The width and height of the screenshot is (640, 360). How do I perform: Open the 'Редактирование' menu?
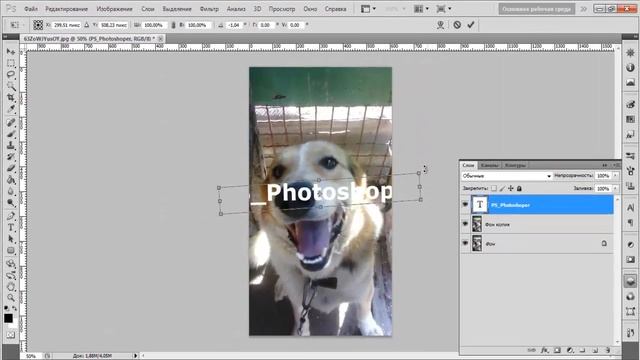(x=67, y=9)
